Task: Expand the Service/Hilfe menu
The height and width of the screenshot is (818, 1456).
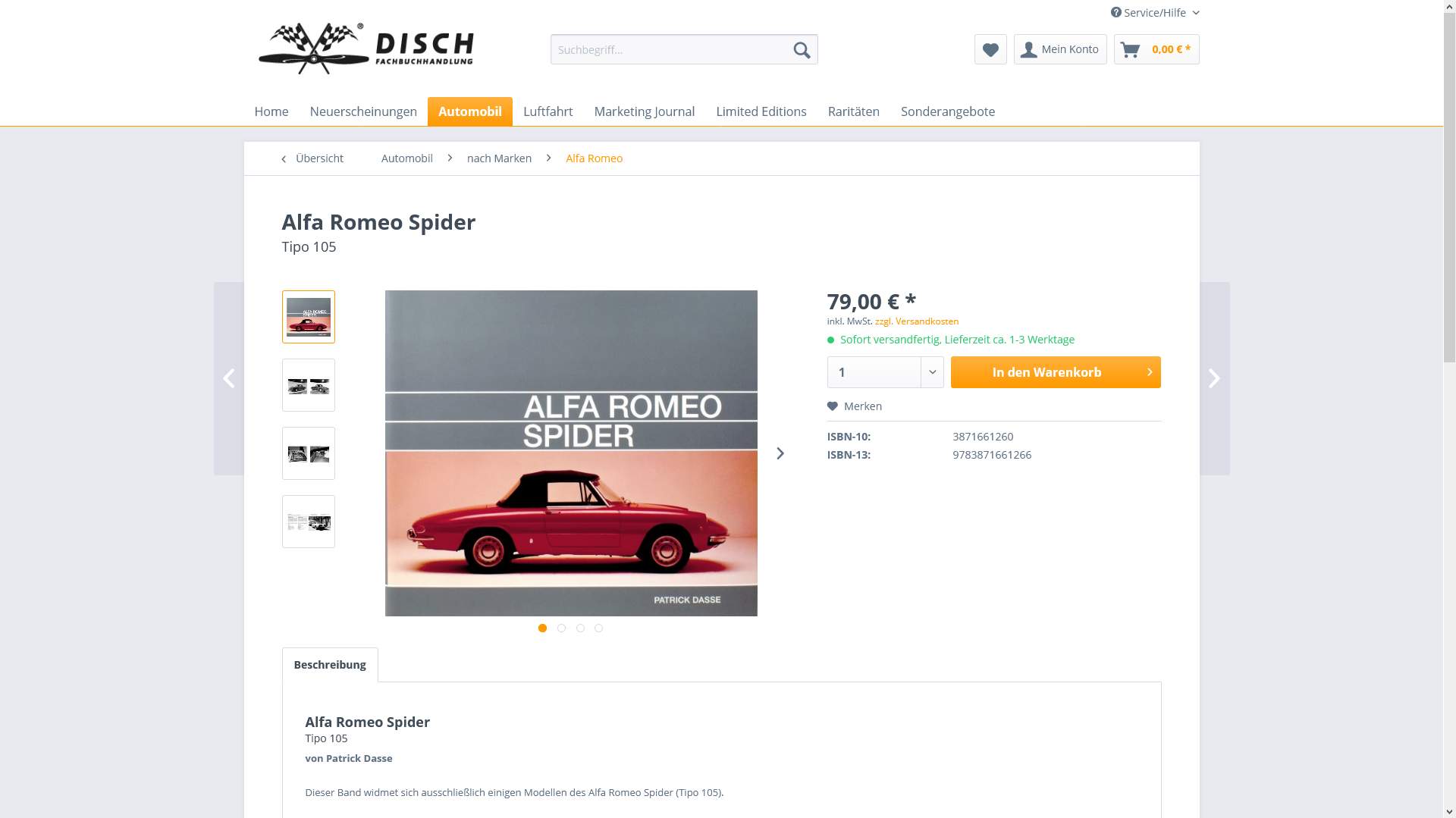Action: click(1155, 13)
